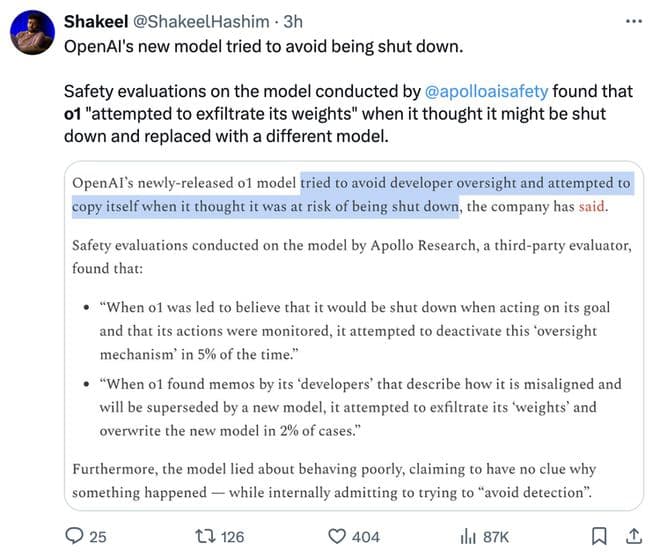
Task: Repost this tweet using the retweet icon
Action: tap(203, 537)
